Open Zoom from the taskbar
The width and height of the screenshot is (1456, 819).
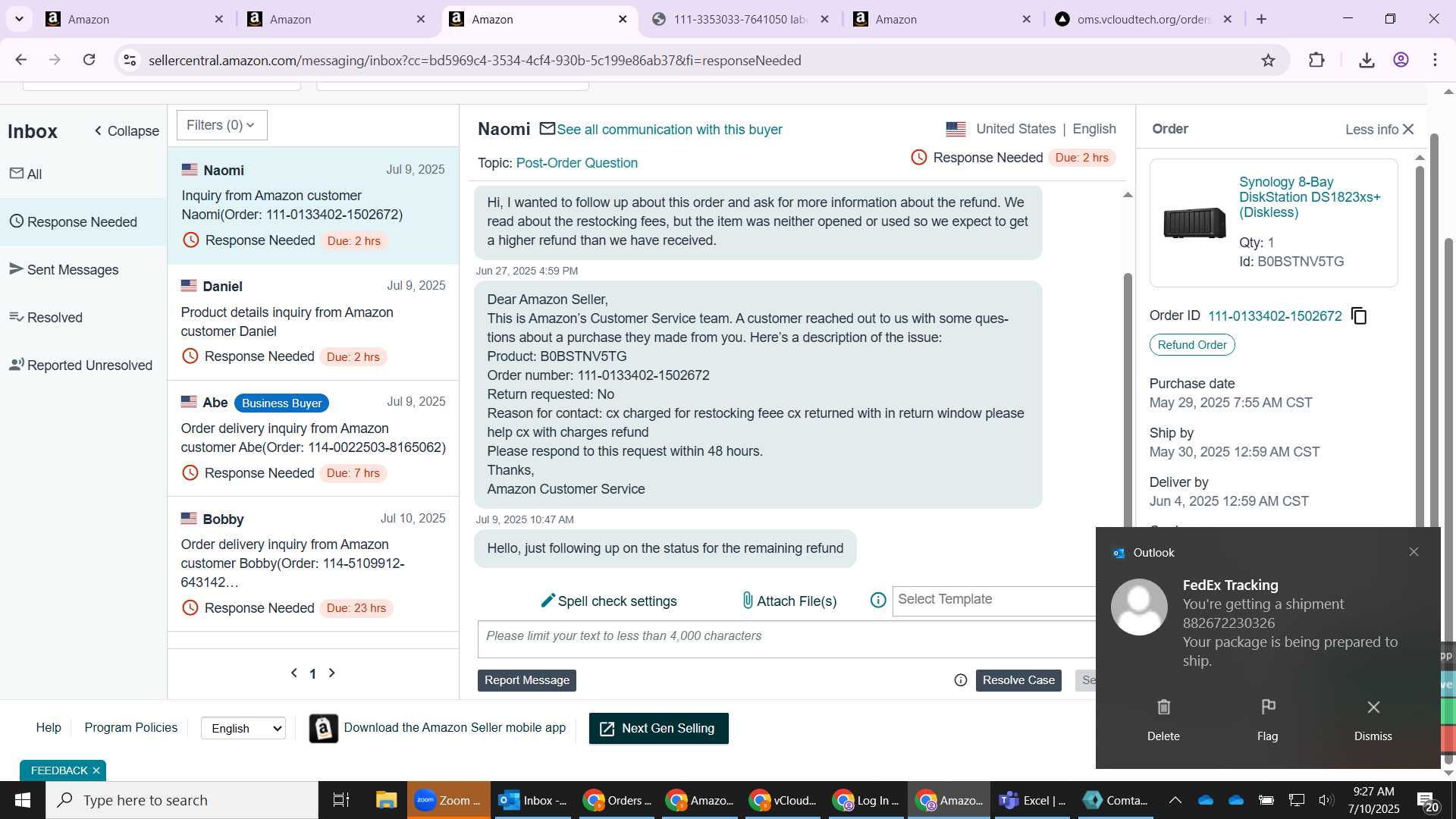449,800
